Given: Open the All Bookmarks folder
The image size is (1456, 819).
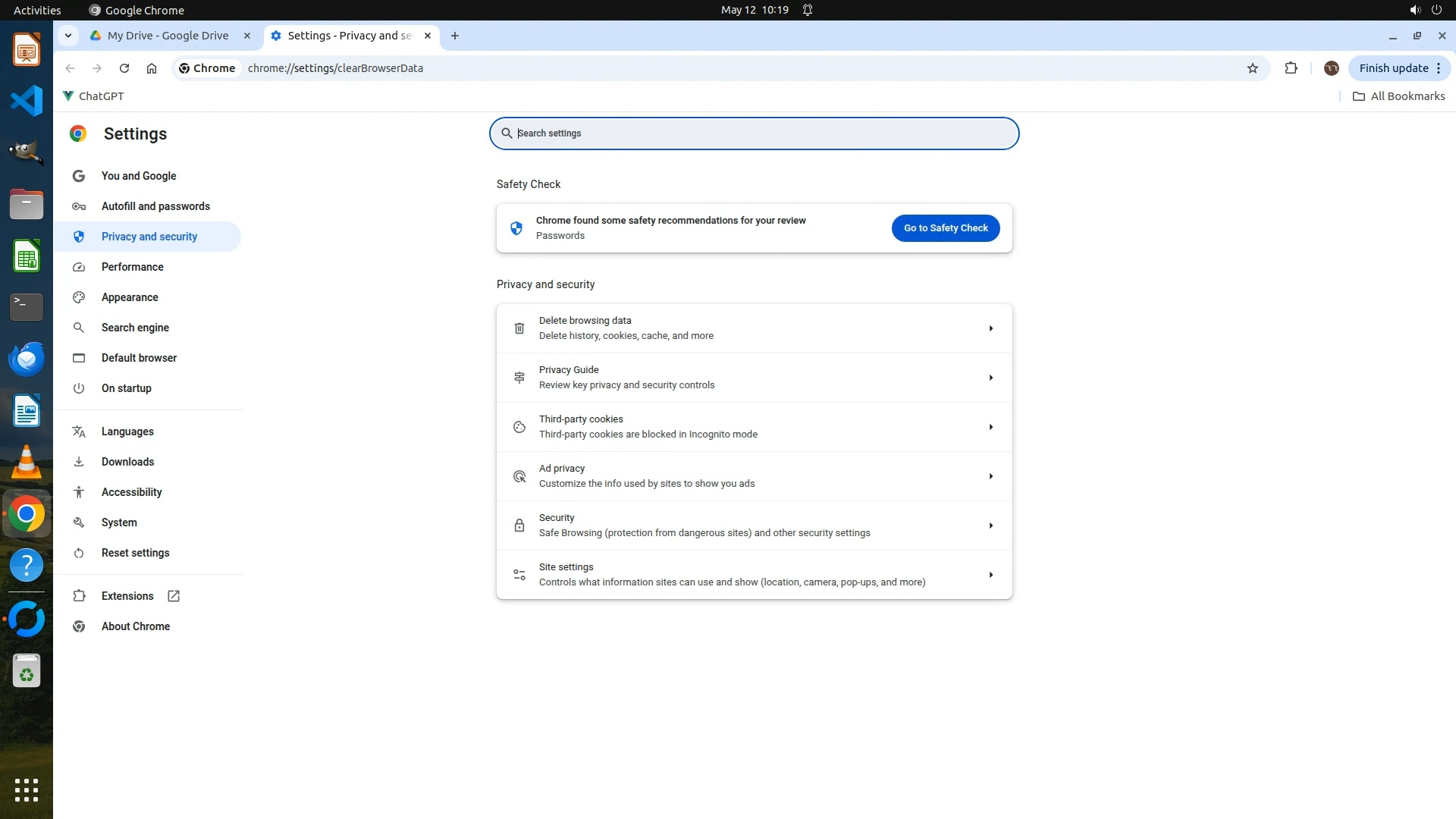Looking at the screenshot, I should 1398,96.
